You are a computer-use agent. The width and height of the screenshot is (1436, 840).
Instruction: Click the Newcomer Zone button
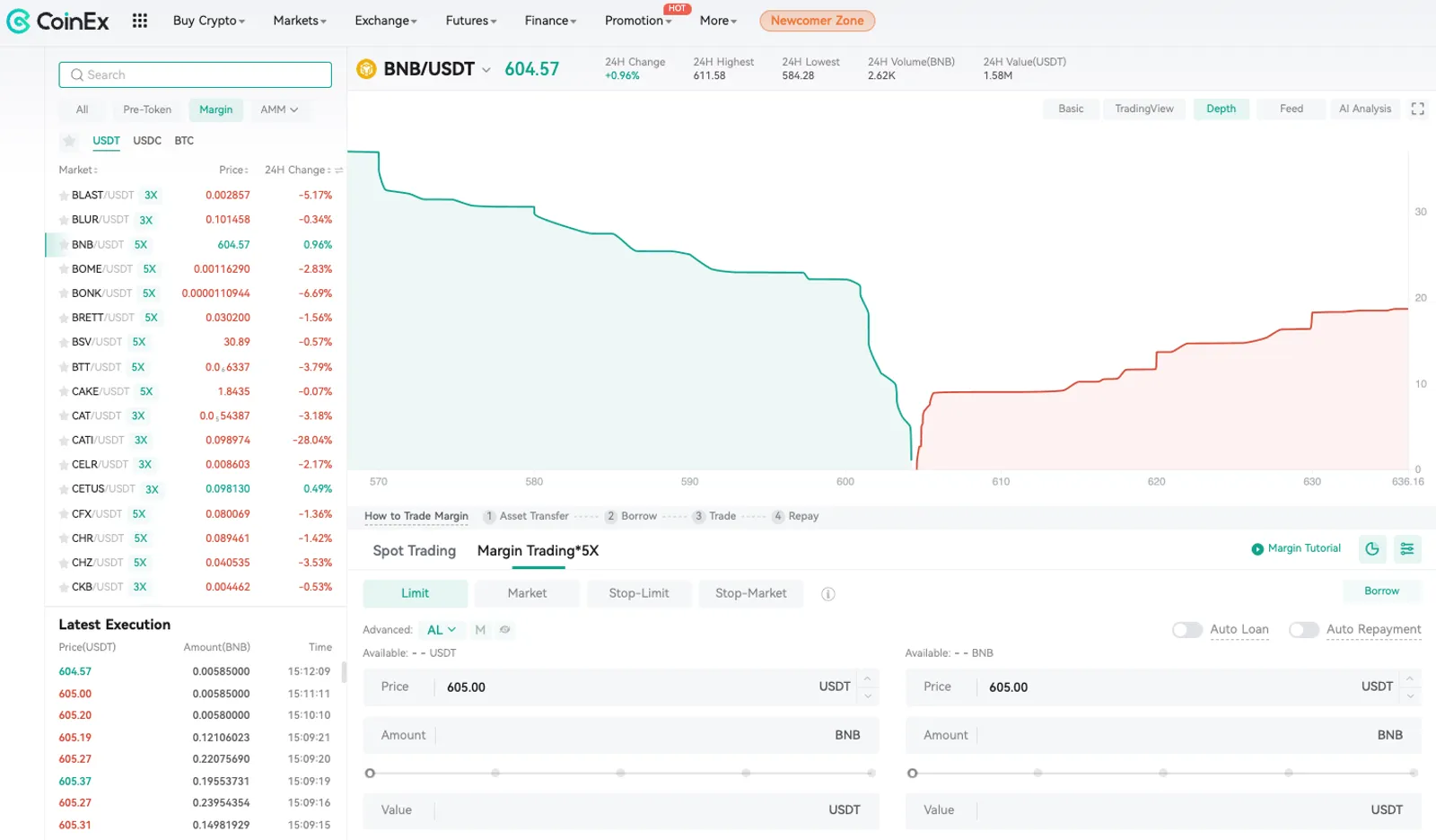pos(817,21)
